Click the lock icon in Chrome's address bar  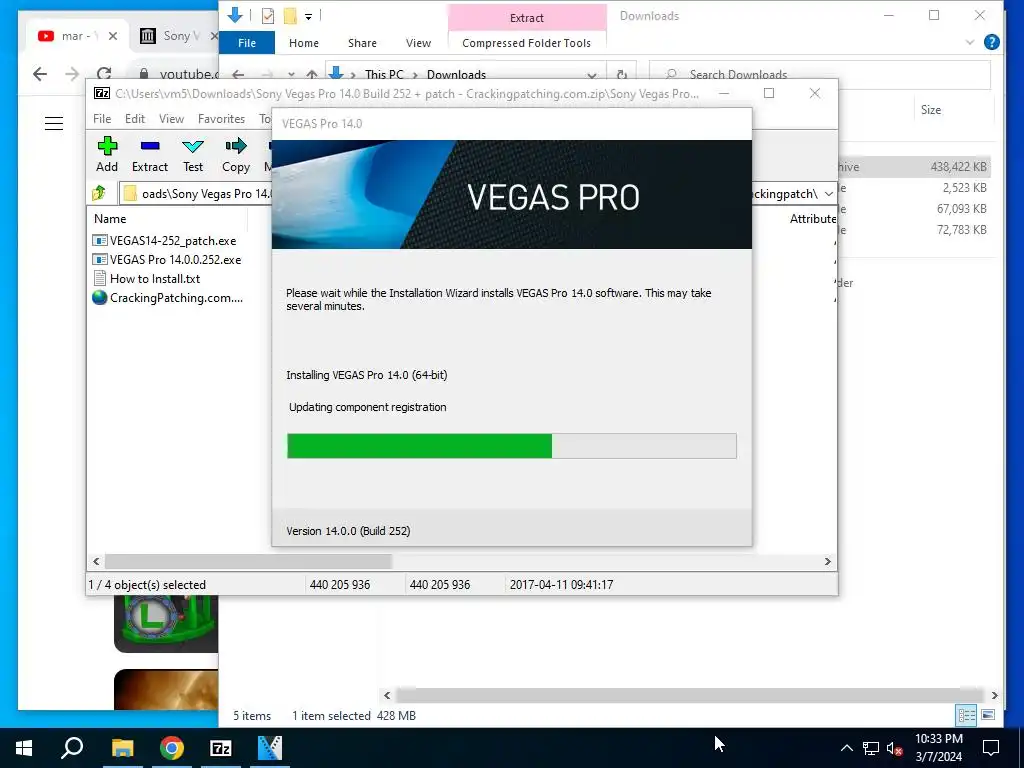[144, 74]
